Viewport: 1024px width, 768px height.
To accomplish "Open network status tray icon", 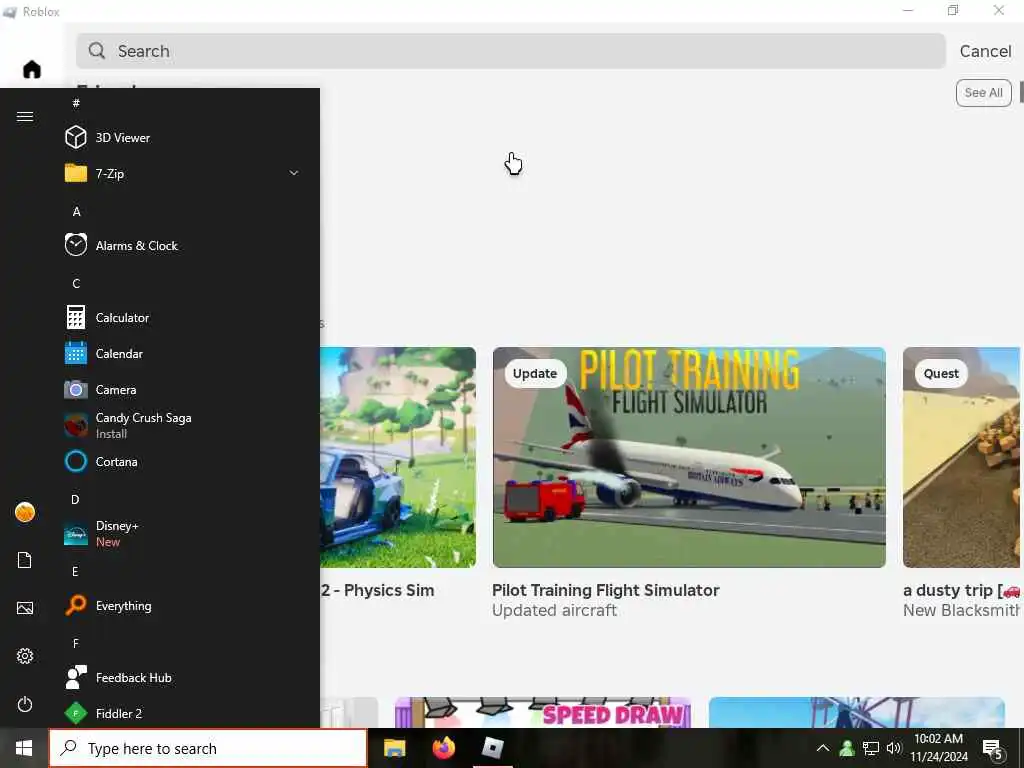I will [871, 748].
